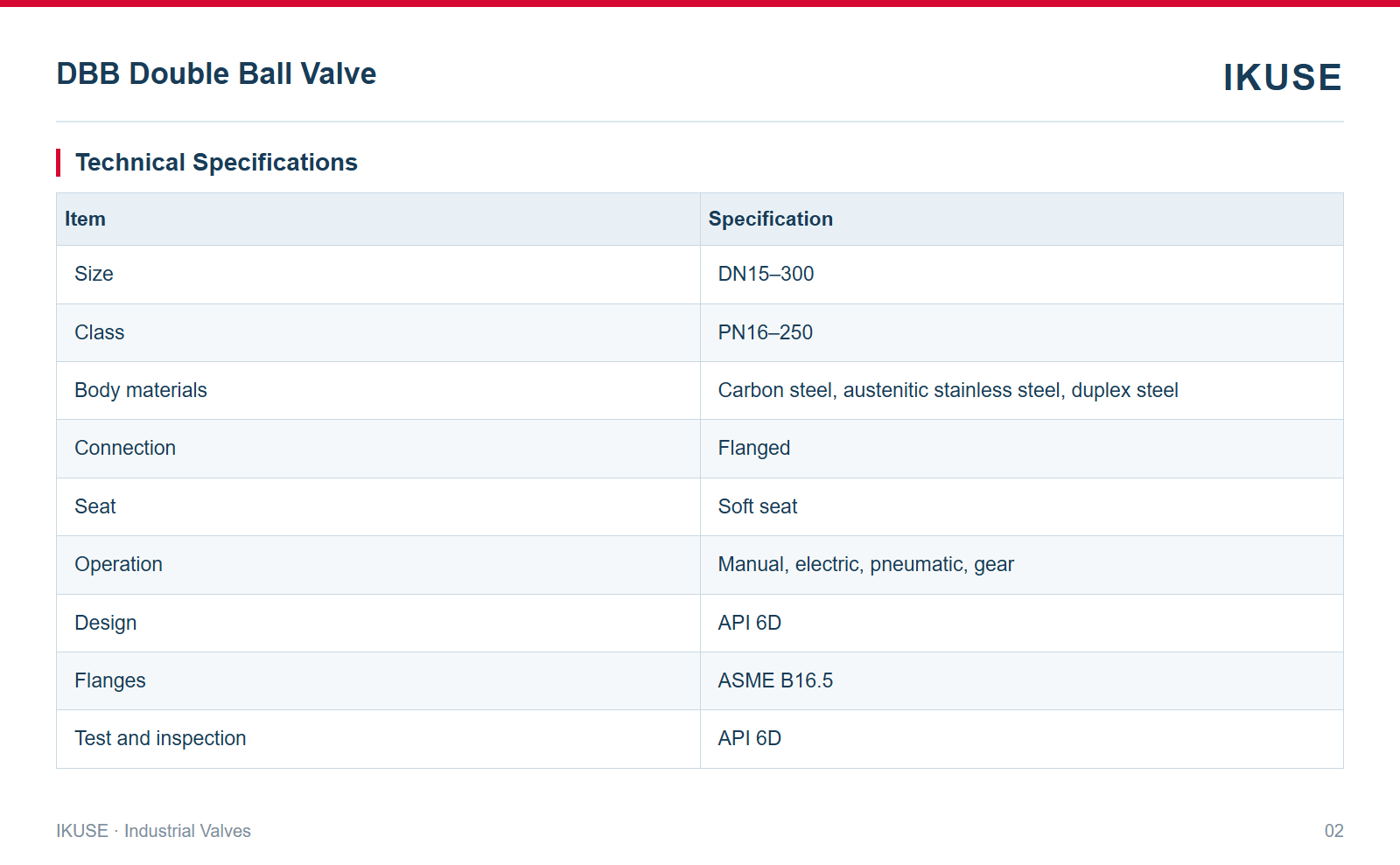Screen dimensions: 1400x865
Task: Click the DBB Double Ball Valve title
Action: click(x=216, y=73)
